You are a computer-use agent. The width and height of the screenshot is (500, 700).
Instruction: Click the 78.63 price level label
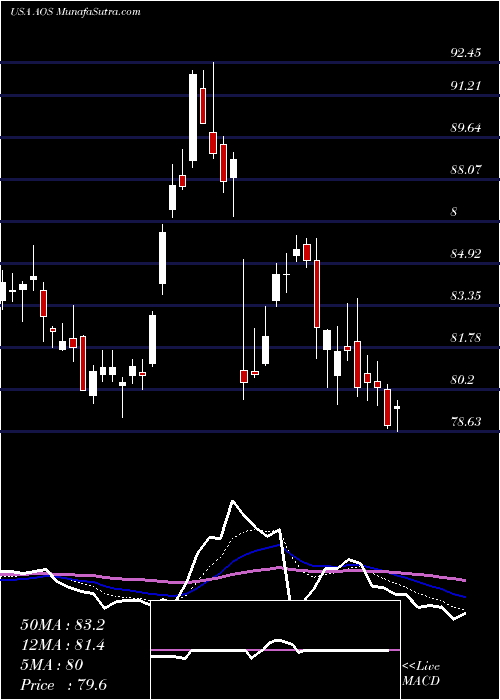466,421
